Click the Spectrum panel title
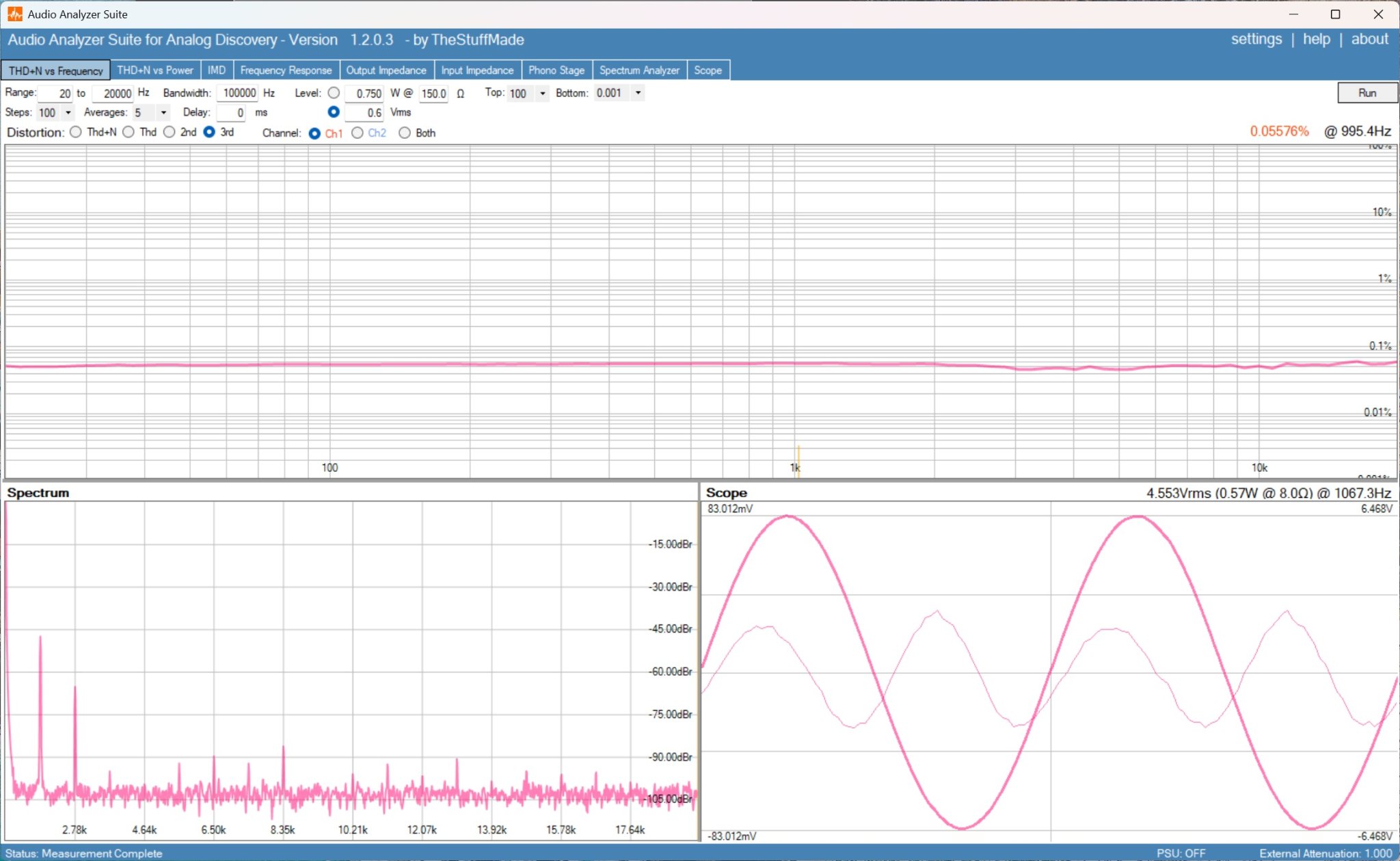The image size is (1400, 861). pyautogui.click(x=38, y=492)
